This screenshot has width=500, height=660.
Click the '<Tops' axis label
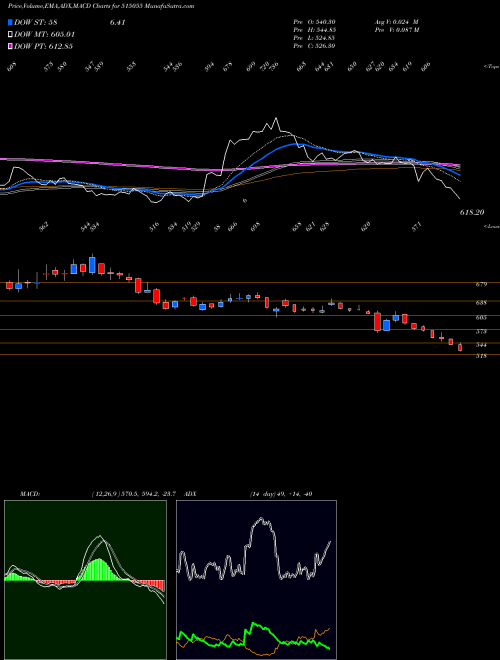pos(491,67)
